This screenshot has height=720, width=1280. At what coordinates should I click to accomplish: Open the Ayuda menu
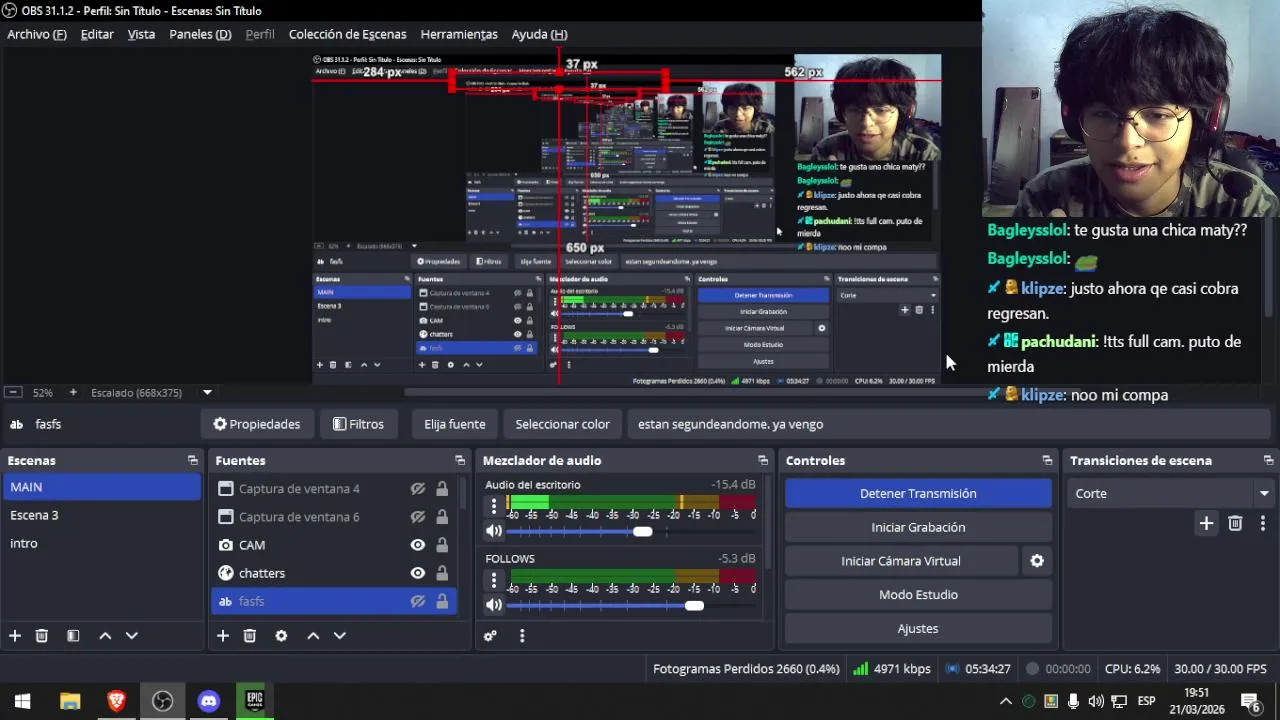tap(539, 34)
